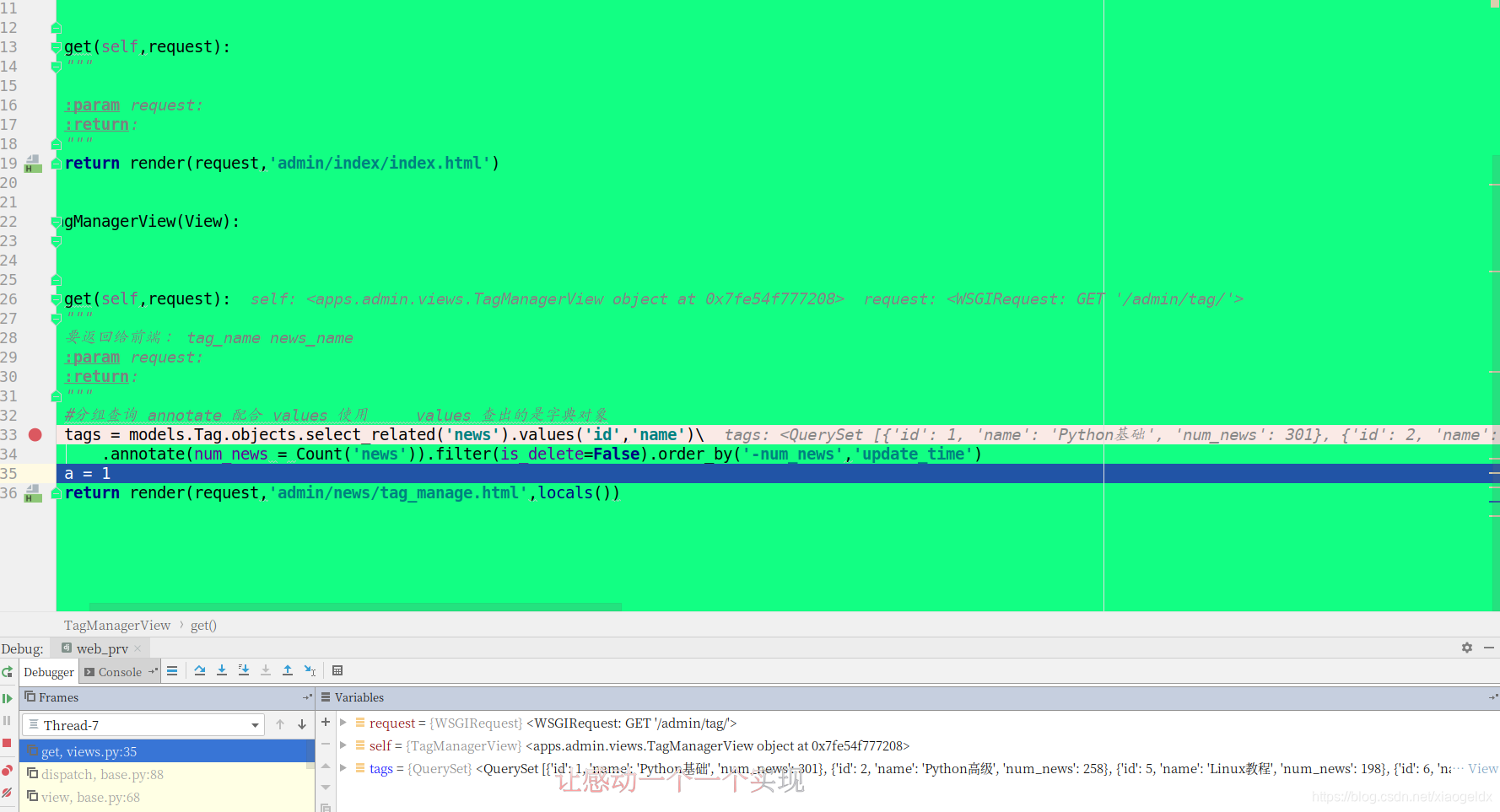Restore layout of Frames panel

tap(308, 697)
